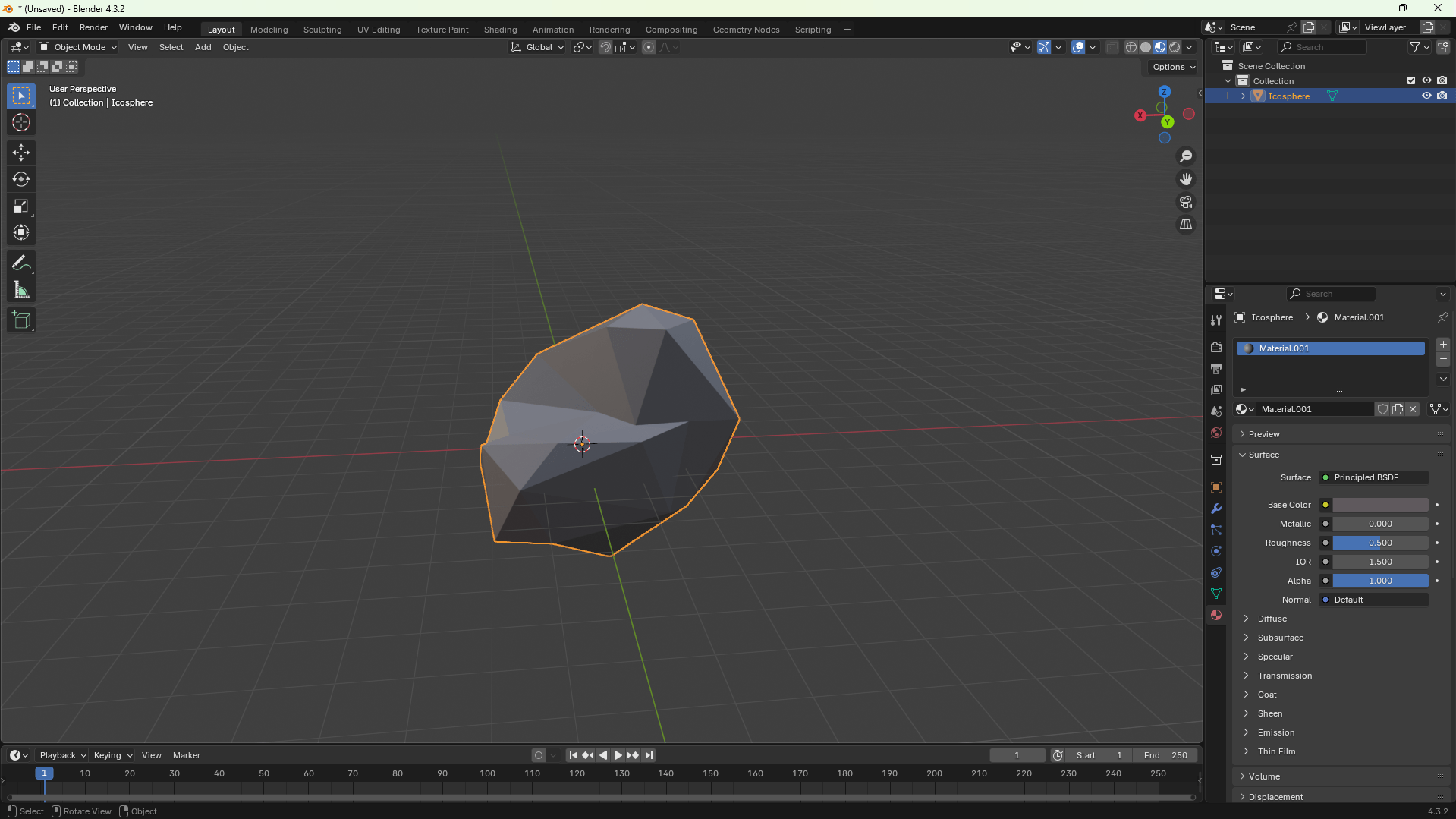Hide Collection in viewport eye icon
The height and width of the screenshot is (819, 1456).
(1426, 81)
